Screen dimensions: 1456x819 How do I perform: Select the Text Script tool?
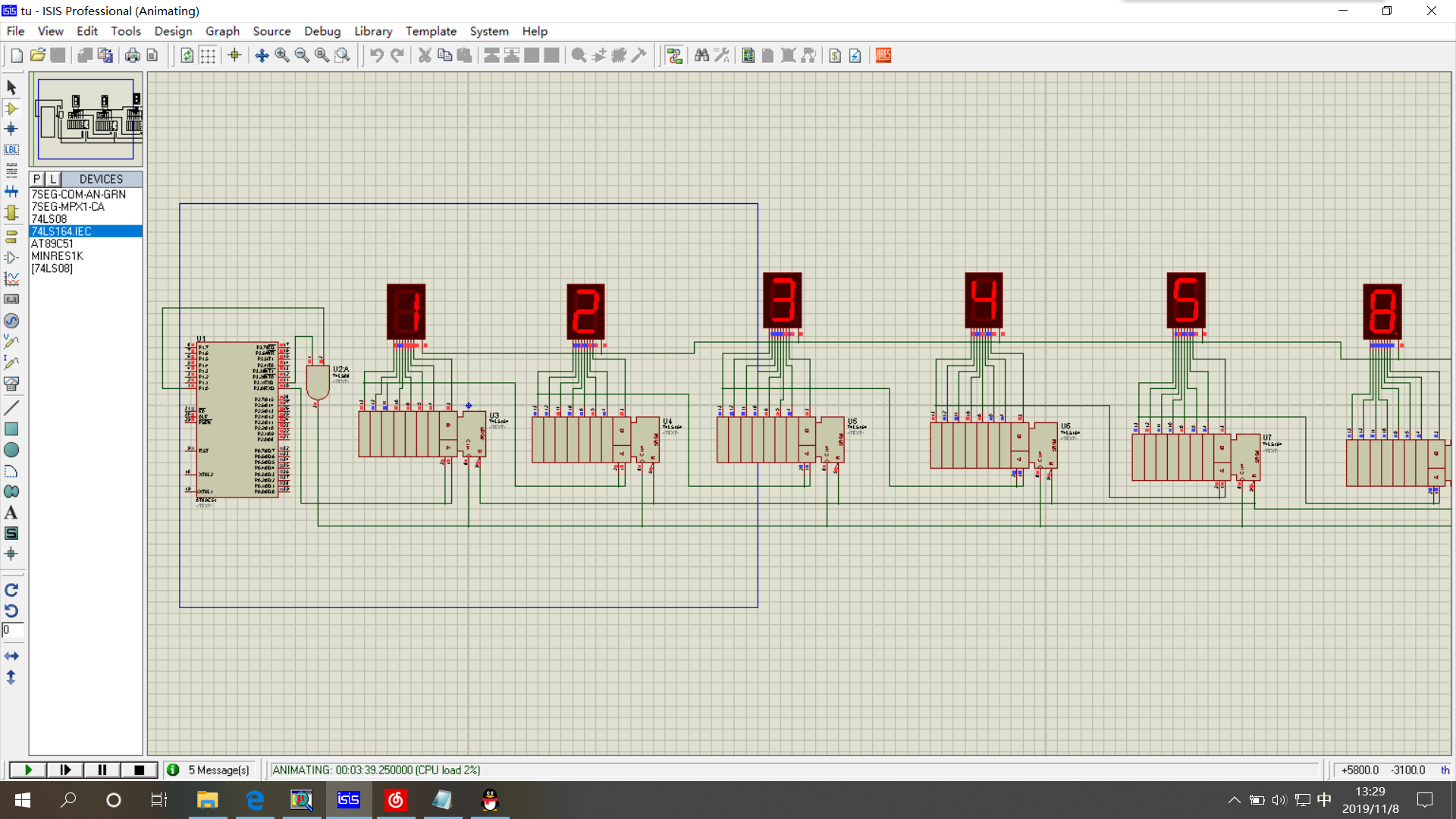point(11,170)
